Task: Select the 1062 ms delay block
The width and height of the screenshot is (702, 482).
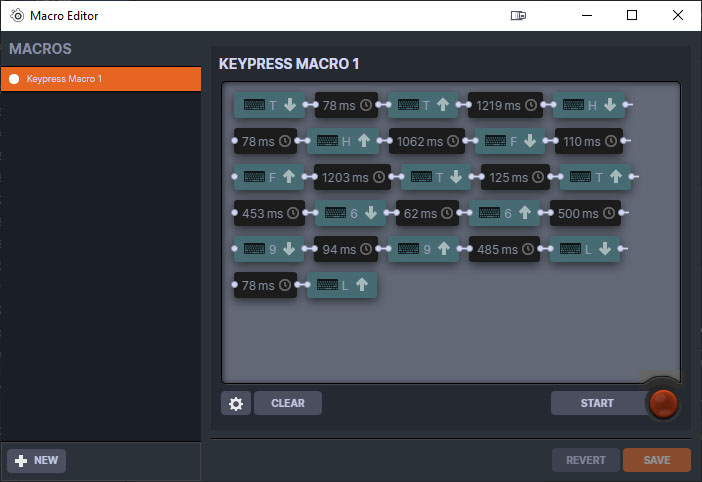Action: (427, 141)
